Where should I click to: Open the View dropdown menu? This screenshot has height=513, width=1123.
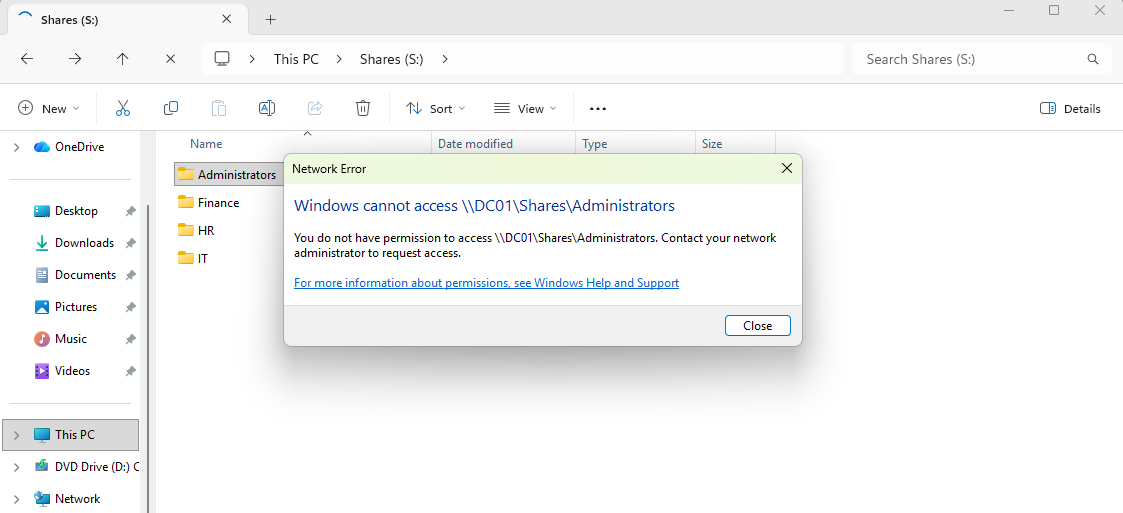(x=525, y=108)
